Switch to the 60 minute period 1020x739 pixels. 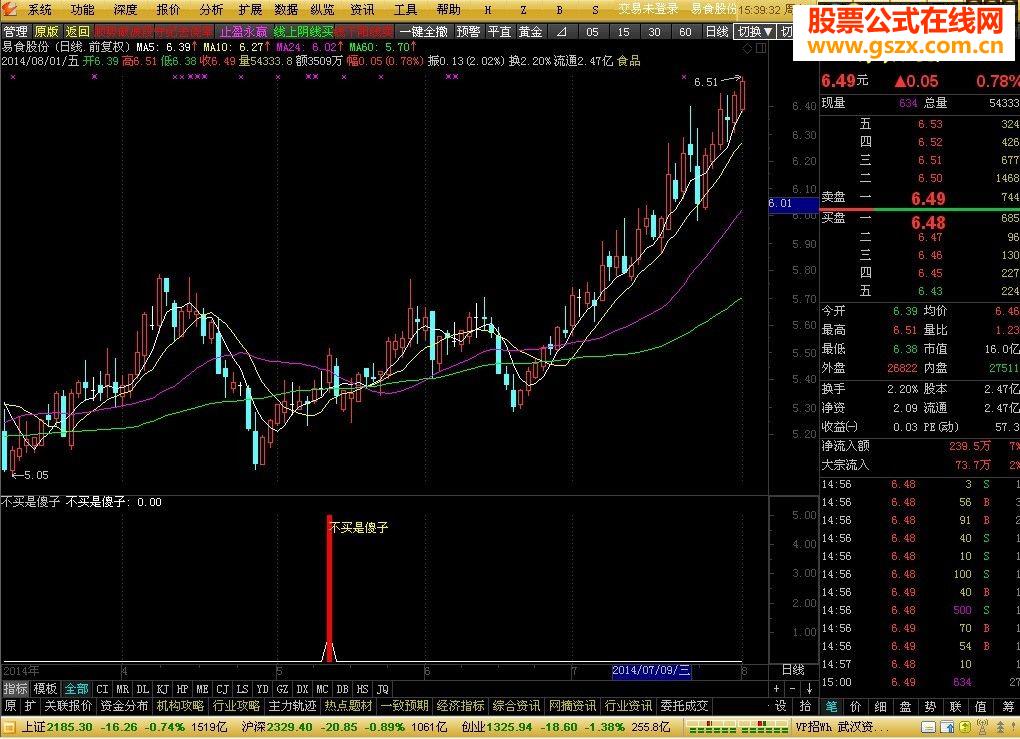[685, 31]
